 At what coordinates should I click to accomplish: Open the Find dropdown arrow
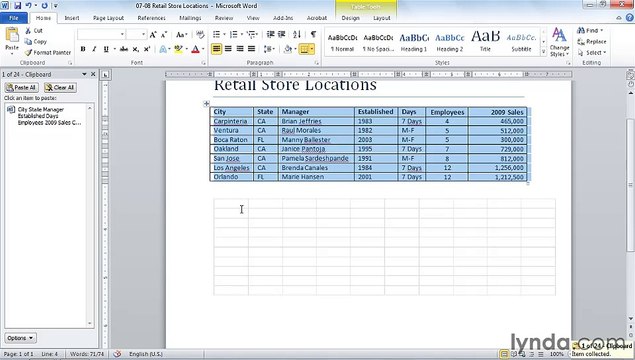[x=601, y=30]
